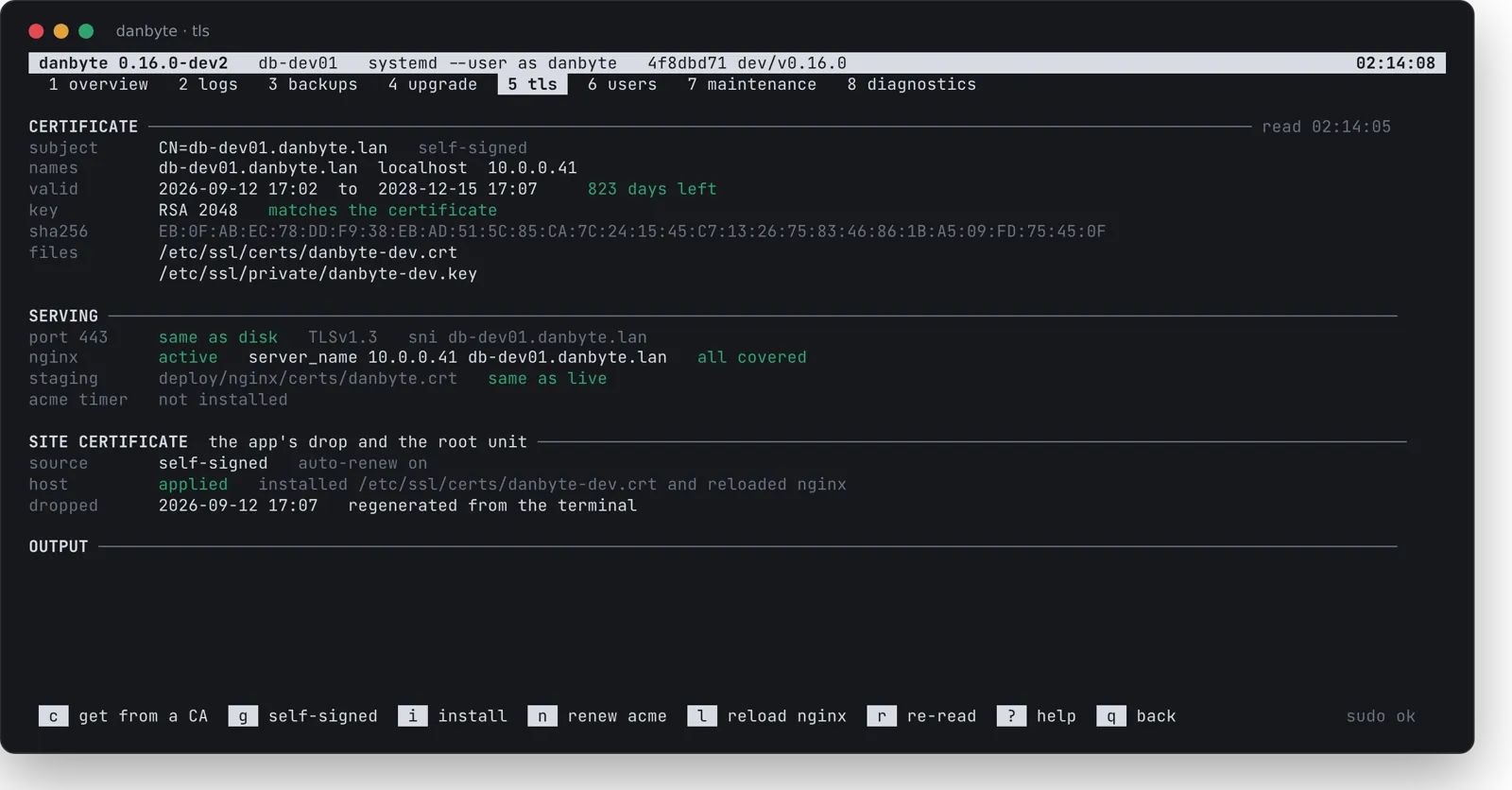This screenshot has height=790, width=1512.
Task: Switch to the 7 maintenance tab
Action: [x=752, y=84]
